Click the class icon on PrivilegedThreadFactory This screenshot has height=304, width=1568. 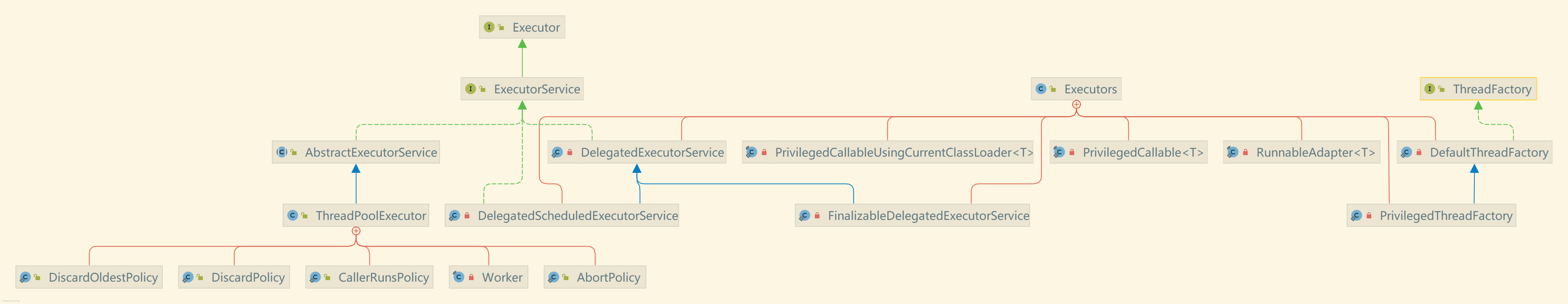point(1356,216)
